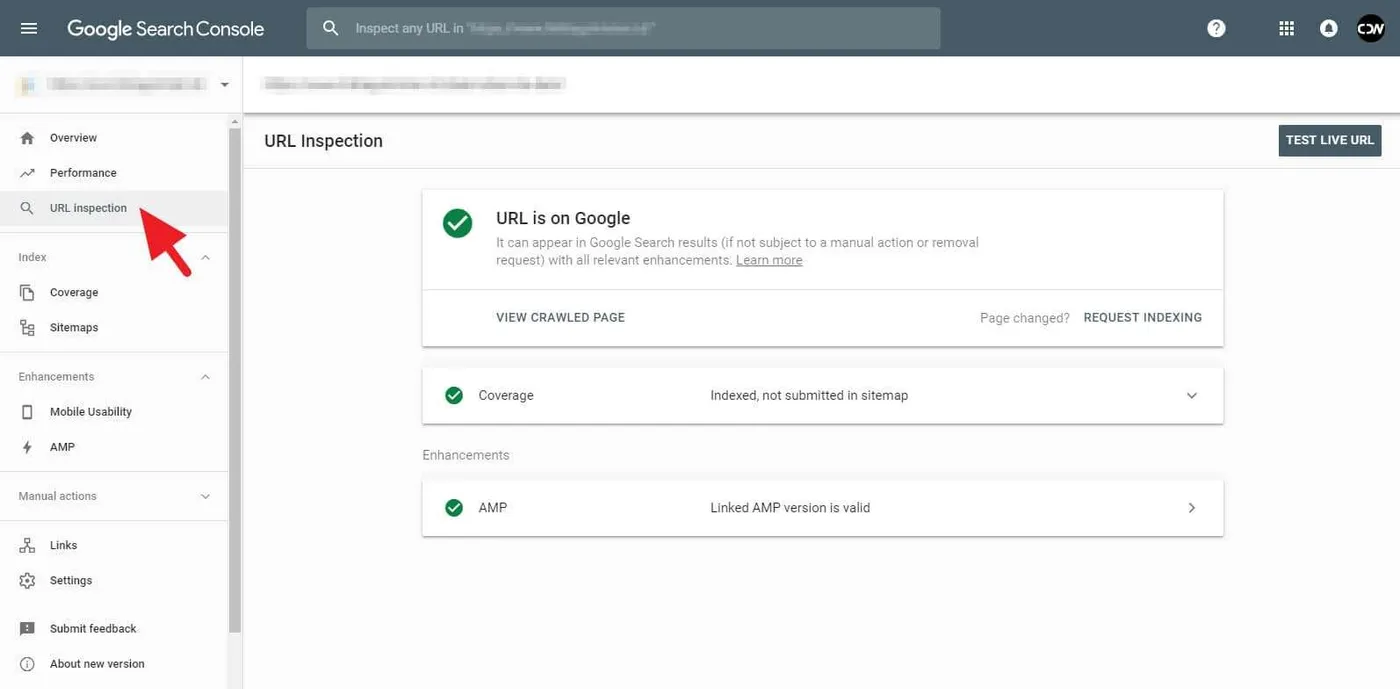Click 'Linked AMP version is valid' text
The height and width of the screenshot is (689, 1400).
tap(790, 508)
